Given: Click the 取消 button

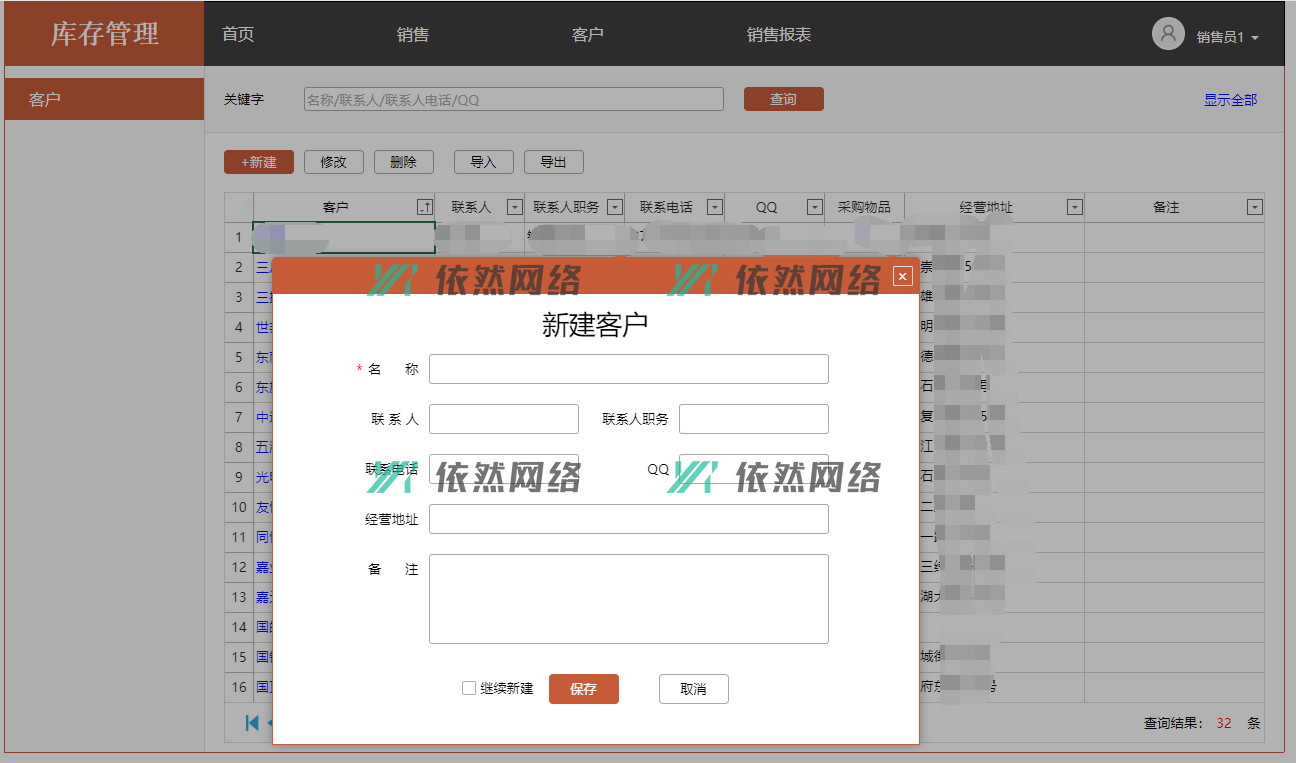Looking at the screenshot, I should tap(693, 689).
